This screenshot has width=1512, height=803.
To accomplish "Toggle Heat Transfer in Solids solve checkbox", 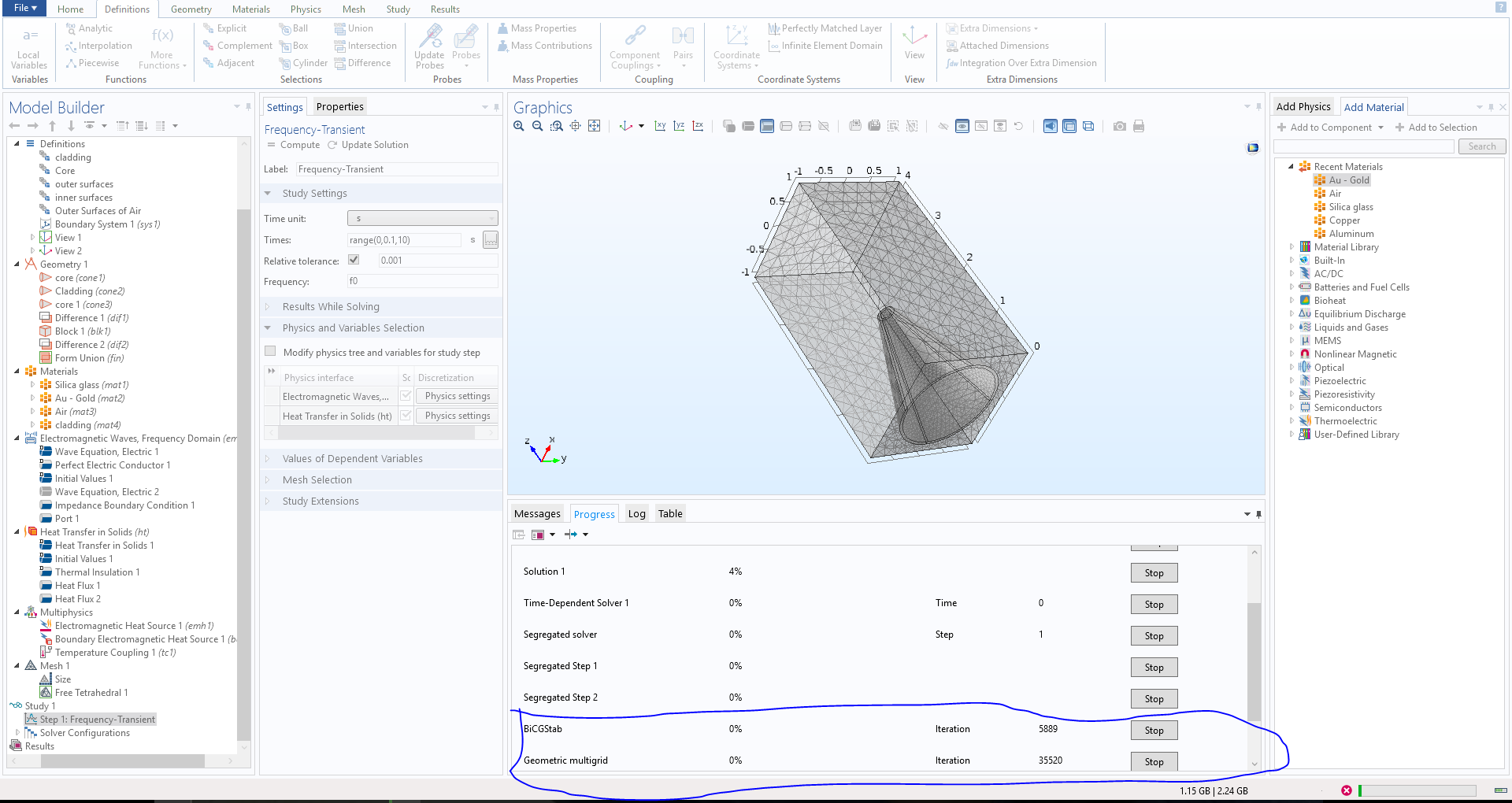I will click(406, 416).
